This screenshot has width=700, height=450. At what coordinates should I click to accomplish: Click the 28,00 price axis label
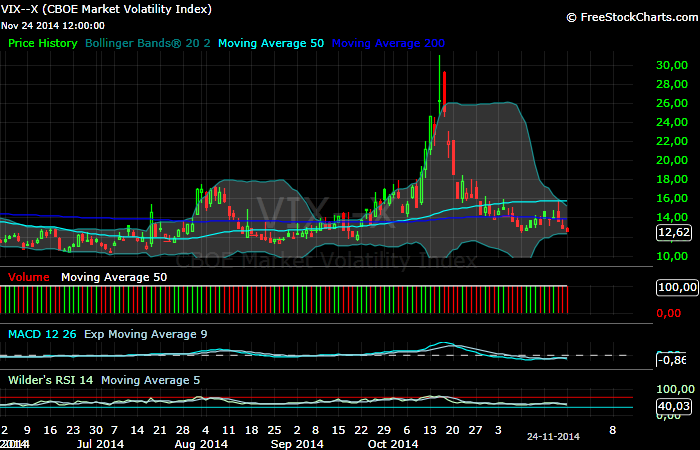tap(672, 84)
